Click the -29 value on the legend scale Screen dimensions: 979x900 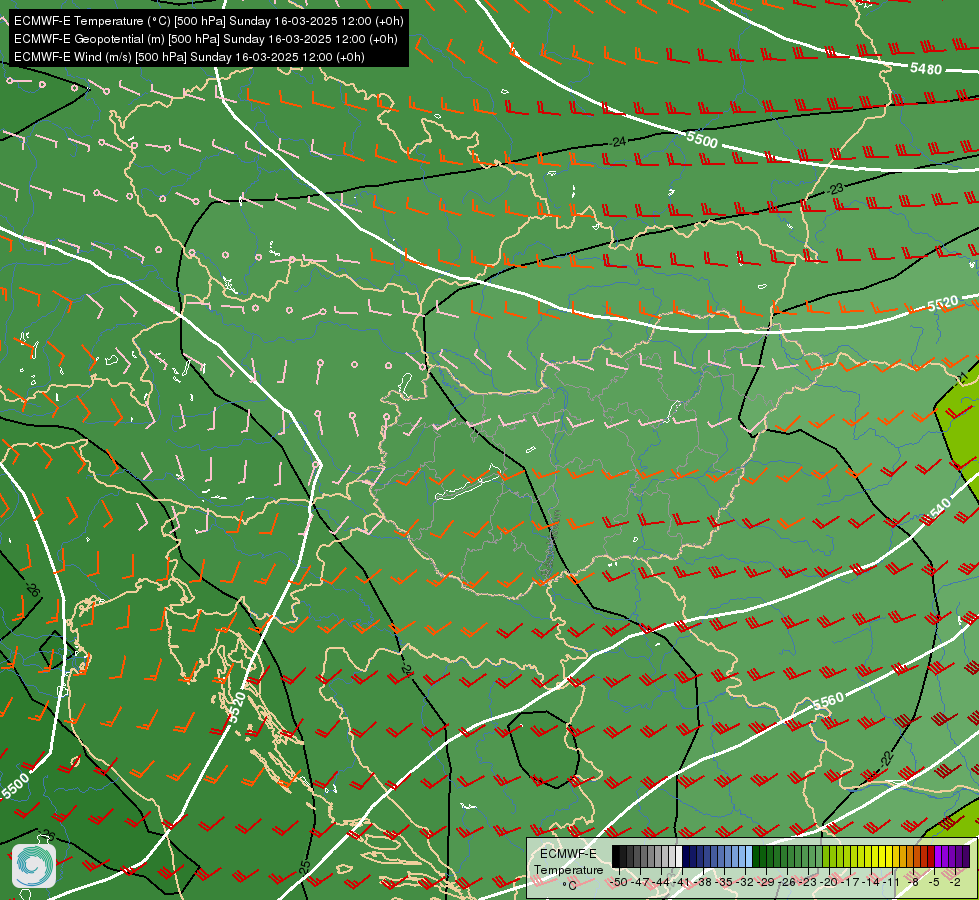pyautogui.click(x=765, y=882)
